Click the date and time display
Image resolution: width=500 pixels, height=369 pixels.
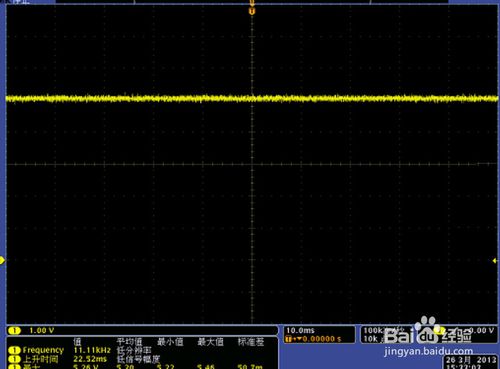(471, 363)
